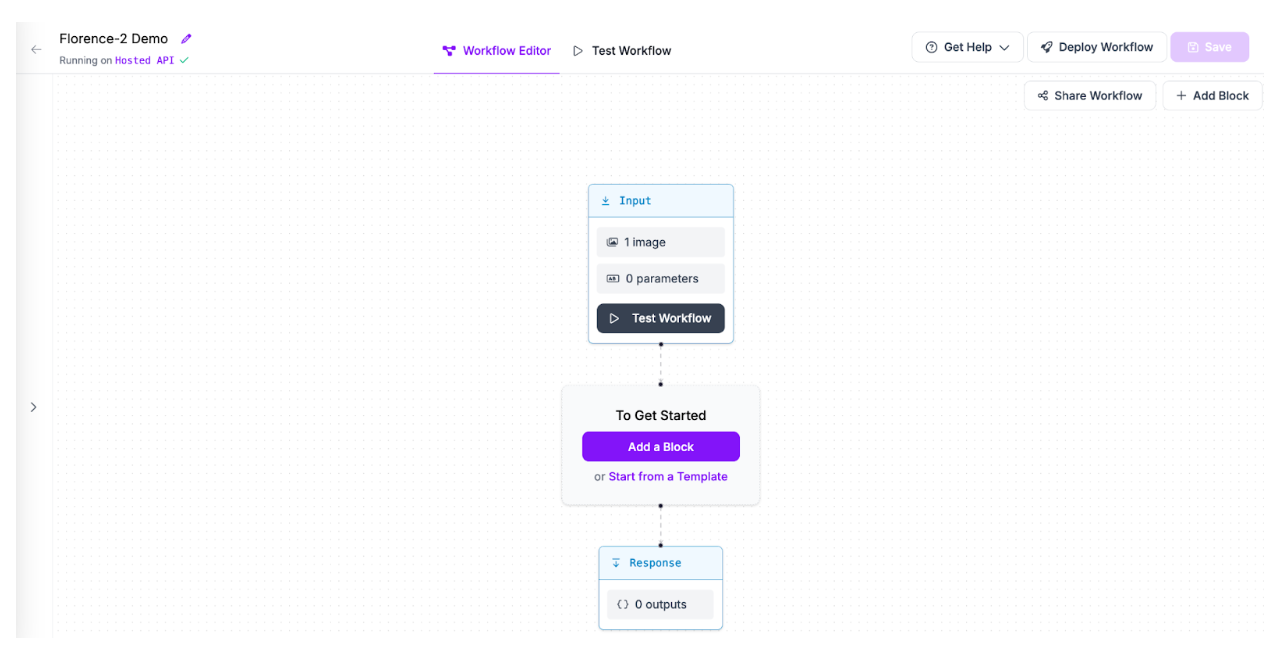
Task: Click the pencil icon to rename workflow
Action: point(186,39)
